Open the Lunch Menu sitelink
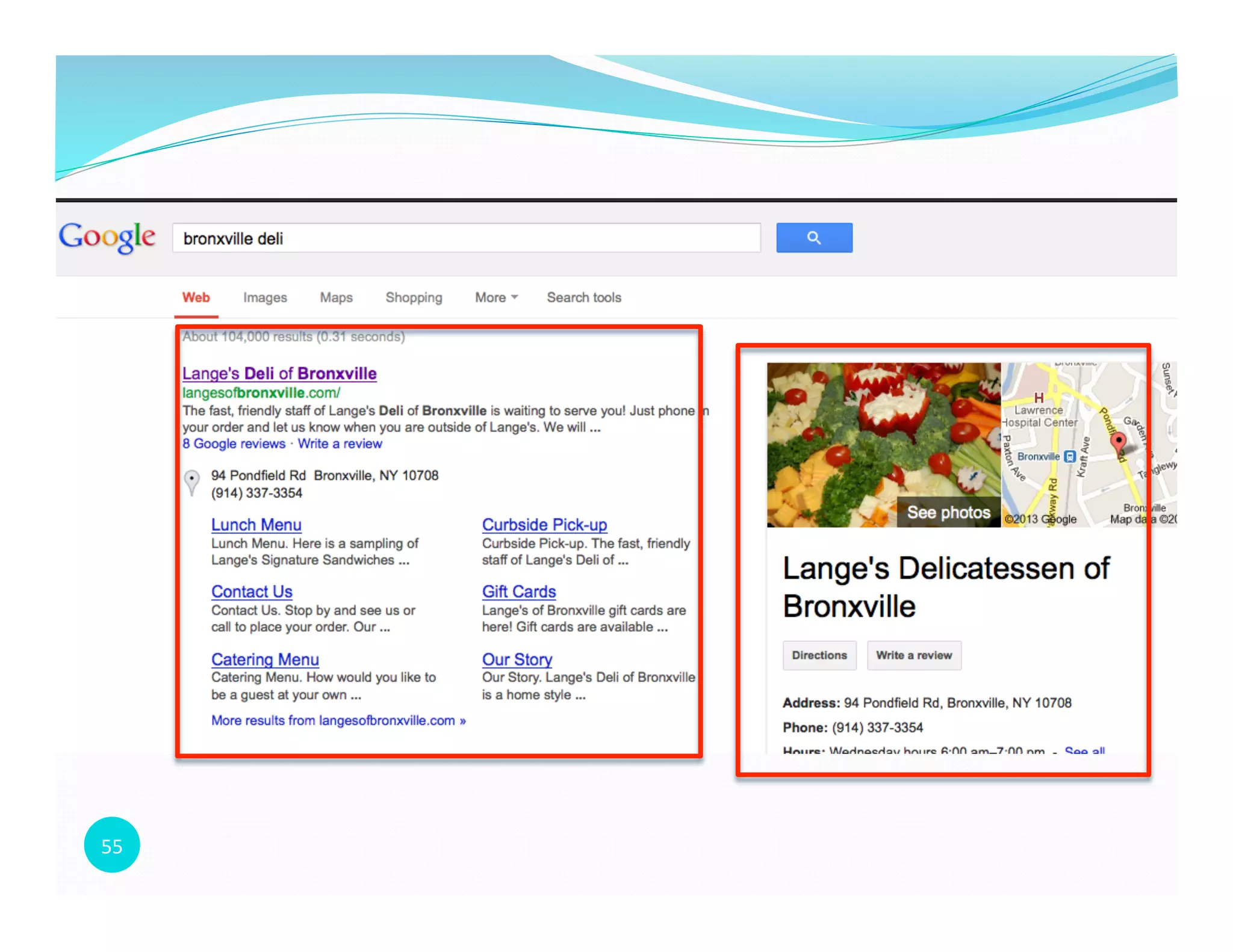Image resolution: width=1233 pixels, height=952 pixels. click(256, 525)
